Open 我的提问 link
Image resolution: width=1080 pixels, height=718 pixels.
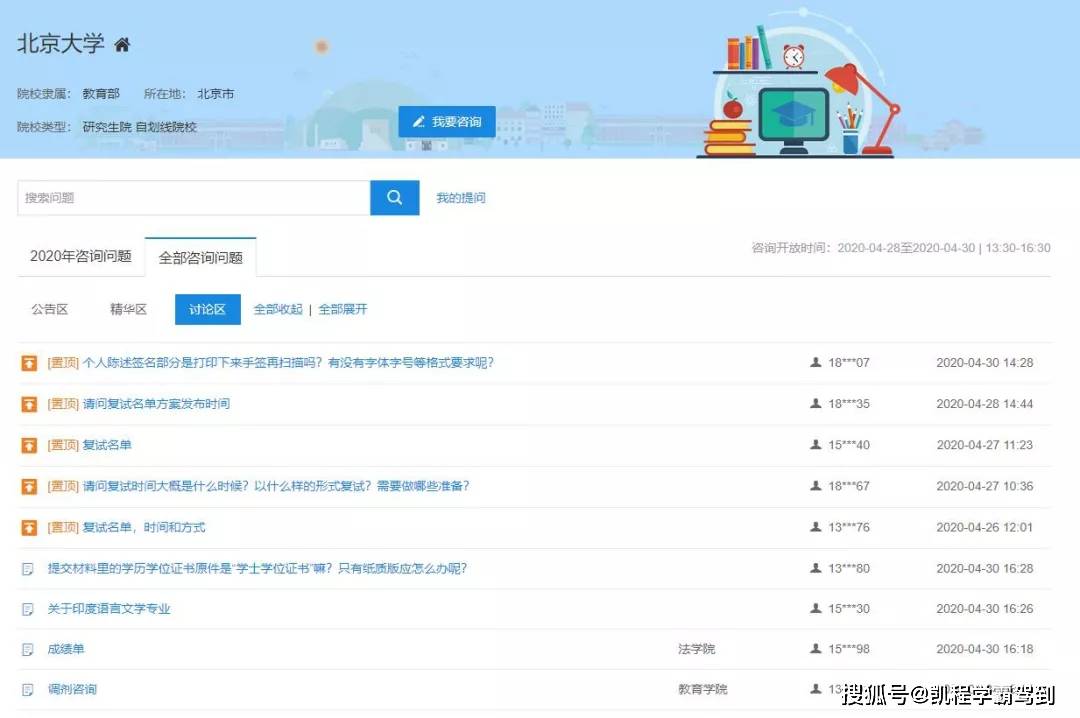[460, 198]
